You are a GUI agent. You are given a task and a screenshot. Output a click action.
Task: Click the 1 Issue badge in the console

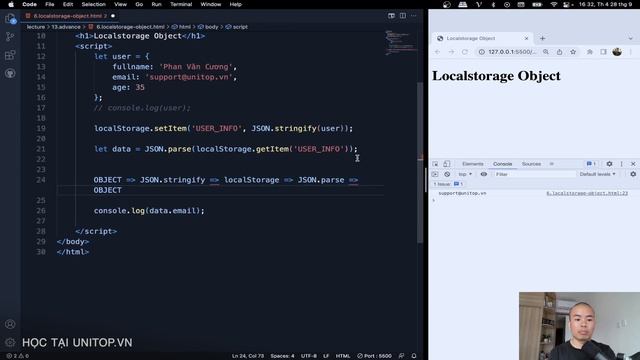click(448, 184)
